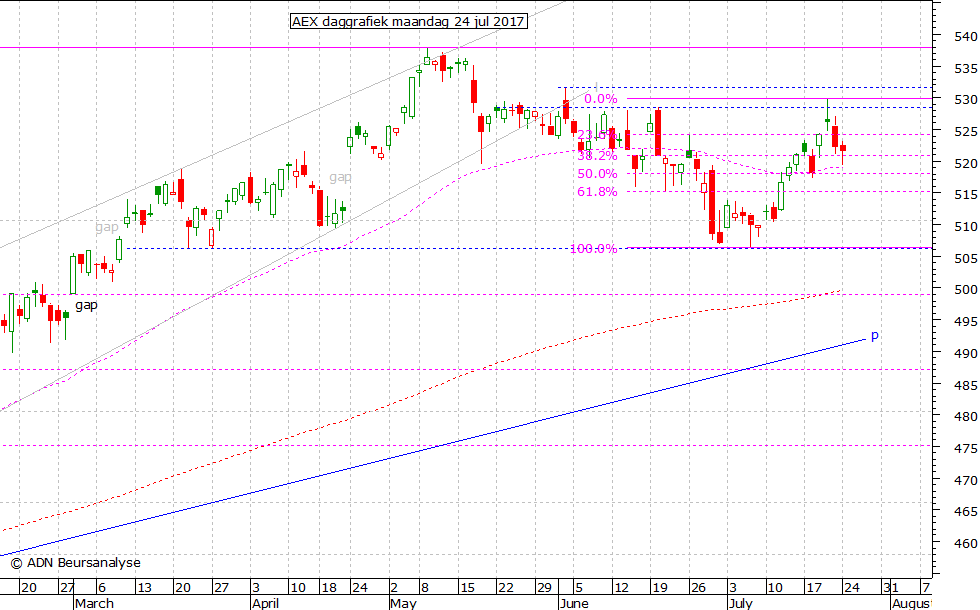Click the 535 price axis label
Image resolution: width=980 pixels, height=610 pixels.
click(x=966, y=68)
